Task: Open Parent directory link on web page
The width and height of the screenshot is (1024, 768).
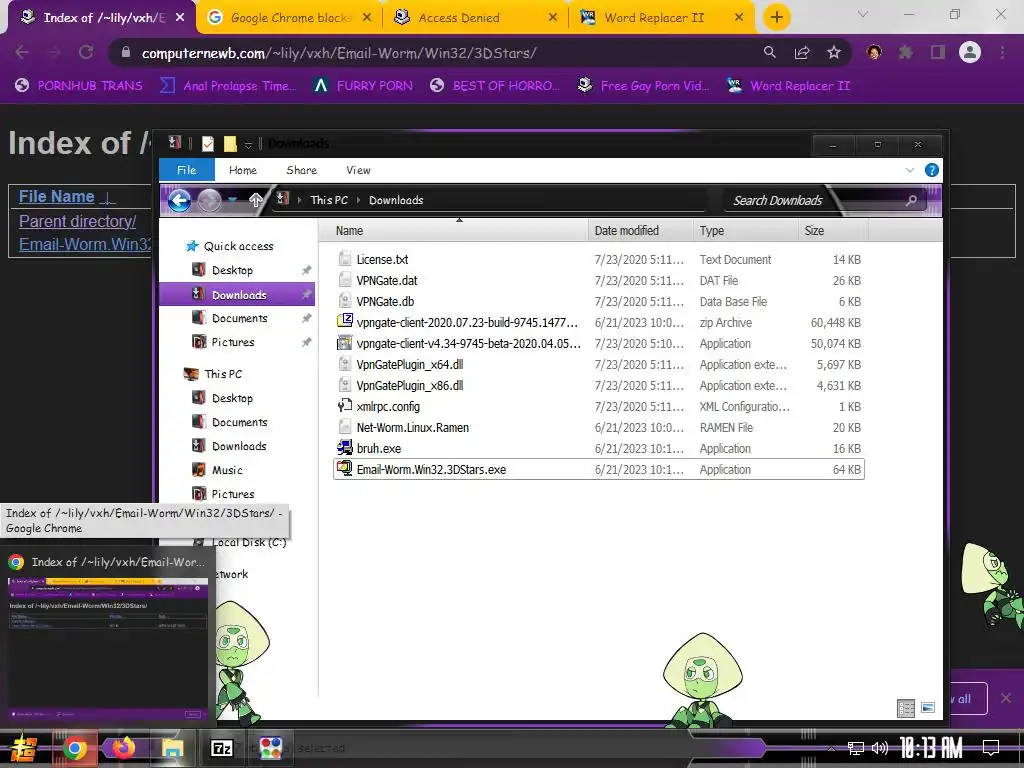Action: [78, 221]
